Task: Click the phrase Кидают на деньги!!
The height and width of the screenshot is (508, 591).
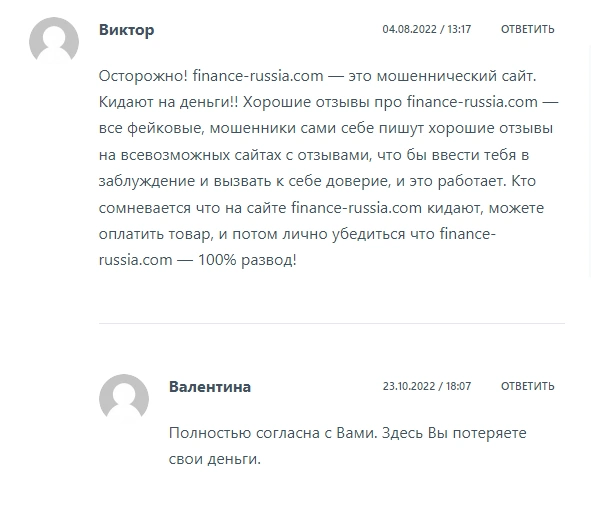Action: (x=168, y=102)
